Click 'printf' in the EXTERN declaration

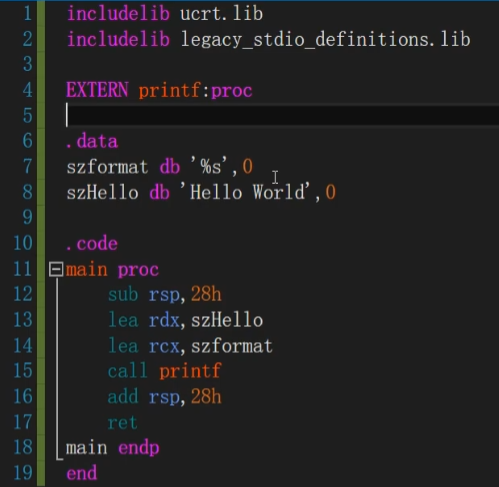click(170, 90)
